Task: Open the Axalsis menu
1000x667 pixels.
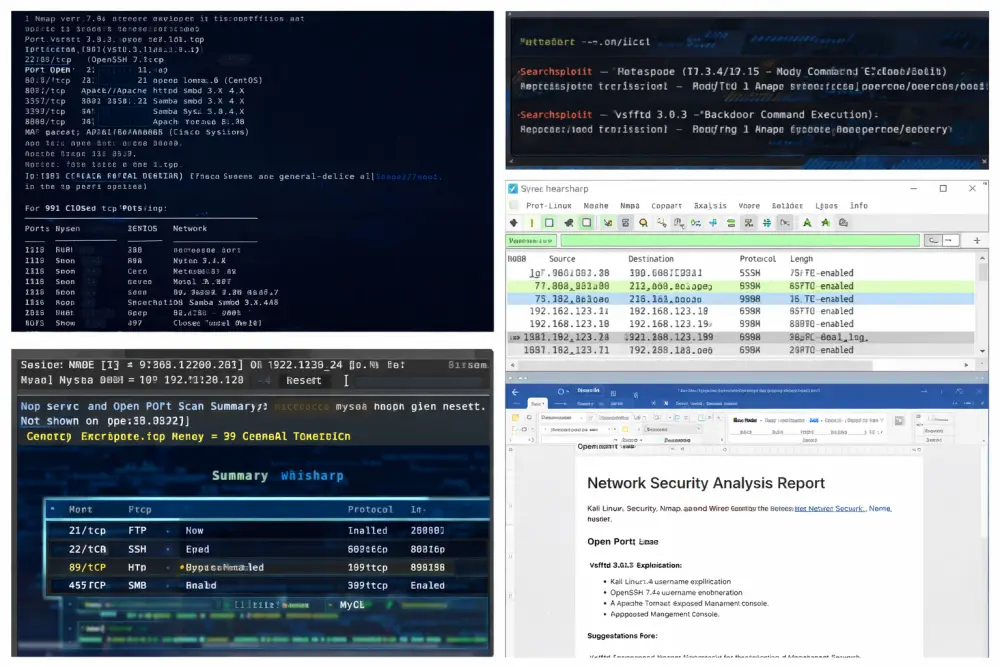Action: [710, 206]
